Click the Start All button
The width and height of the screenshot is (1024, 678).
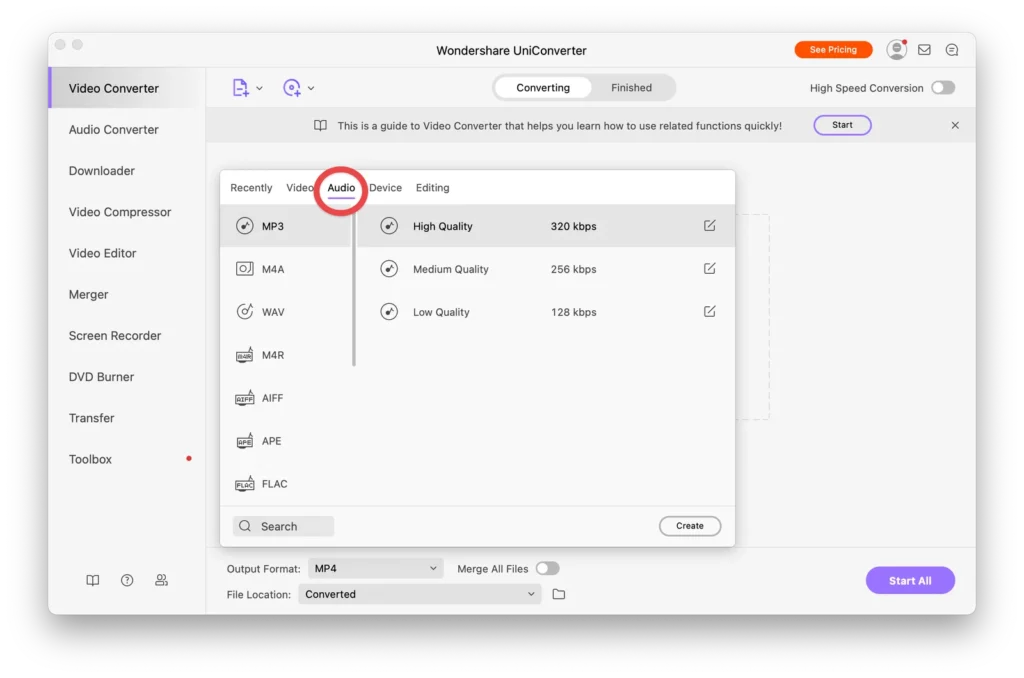point(909,581)
